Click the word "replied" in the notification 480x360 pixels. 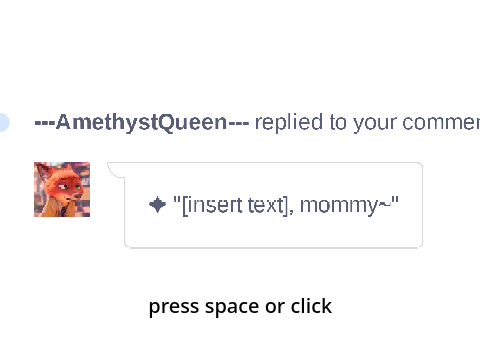(x=289, y=122)
